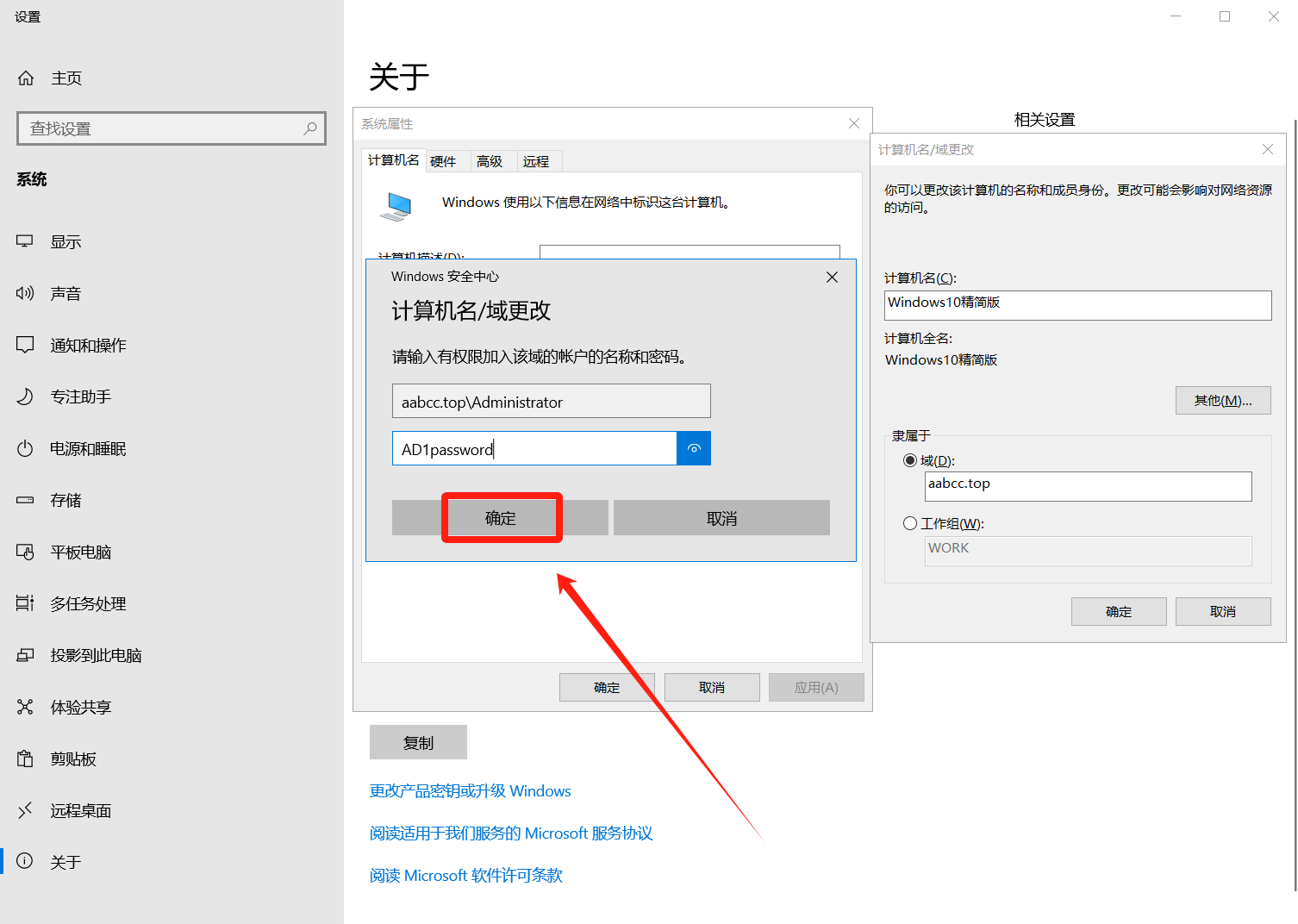The width and height of the screenshot is (1298, 924).
Task: Close the Windows 安全中心 dialog
Action: pyautogui.click(x=832, y=277)
